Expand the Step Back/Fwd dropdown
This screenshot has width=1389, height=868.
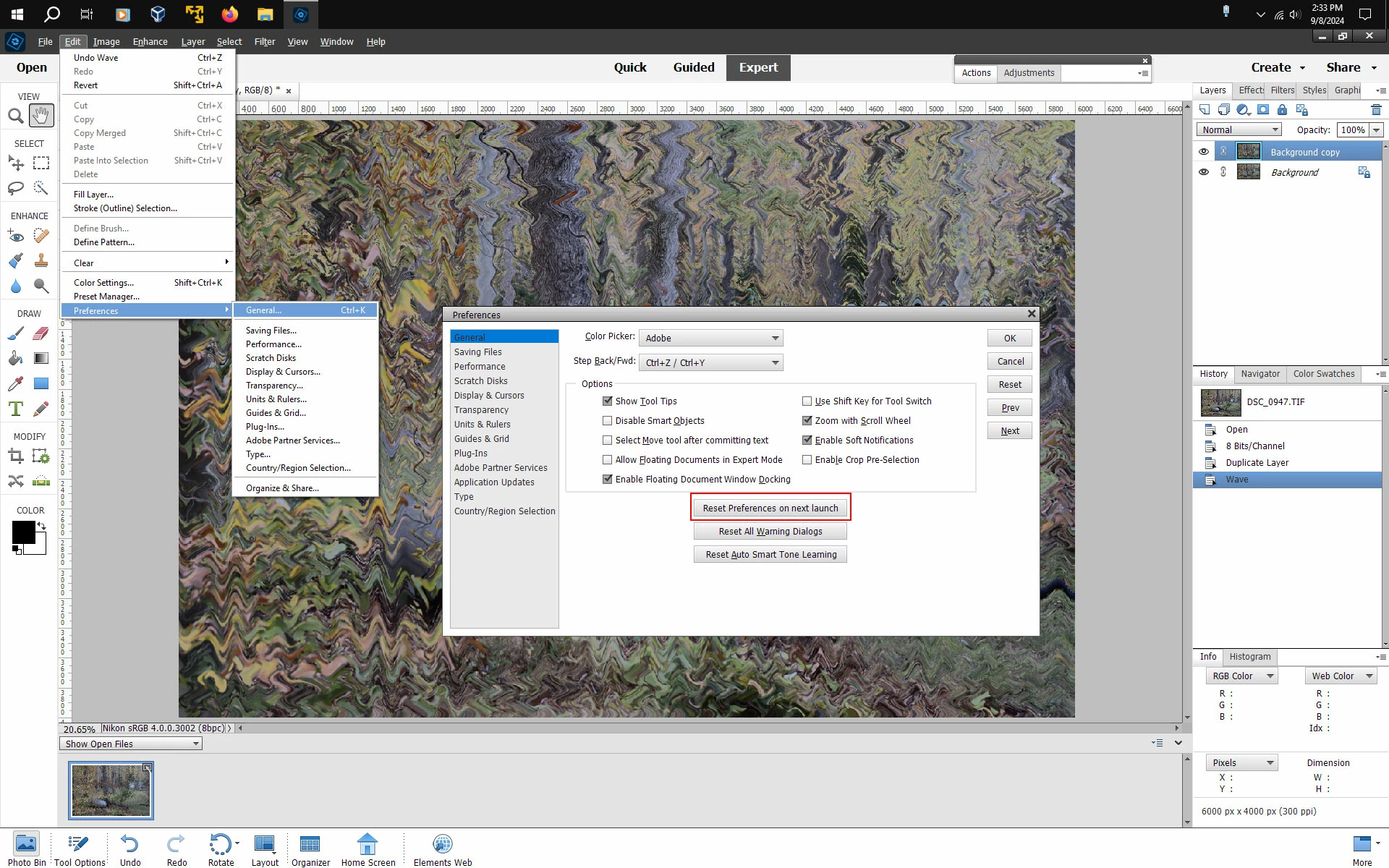click(x=710, y=362)
